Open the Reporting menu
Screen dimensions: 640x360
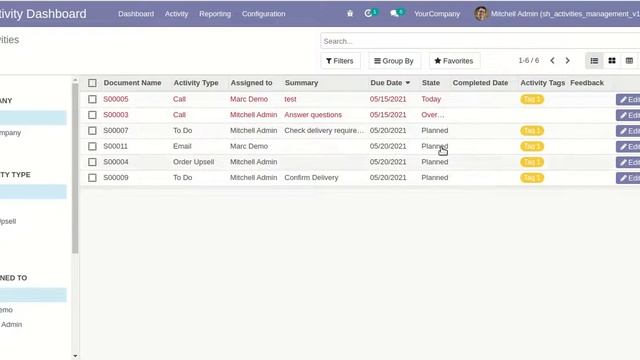[x=215, y=13]
